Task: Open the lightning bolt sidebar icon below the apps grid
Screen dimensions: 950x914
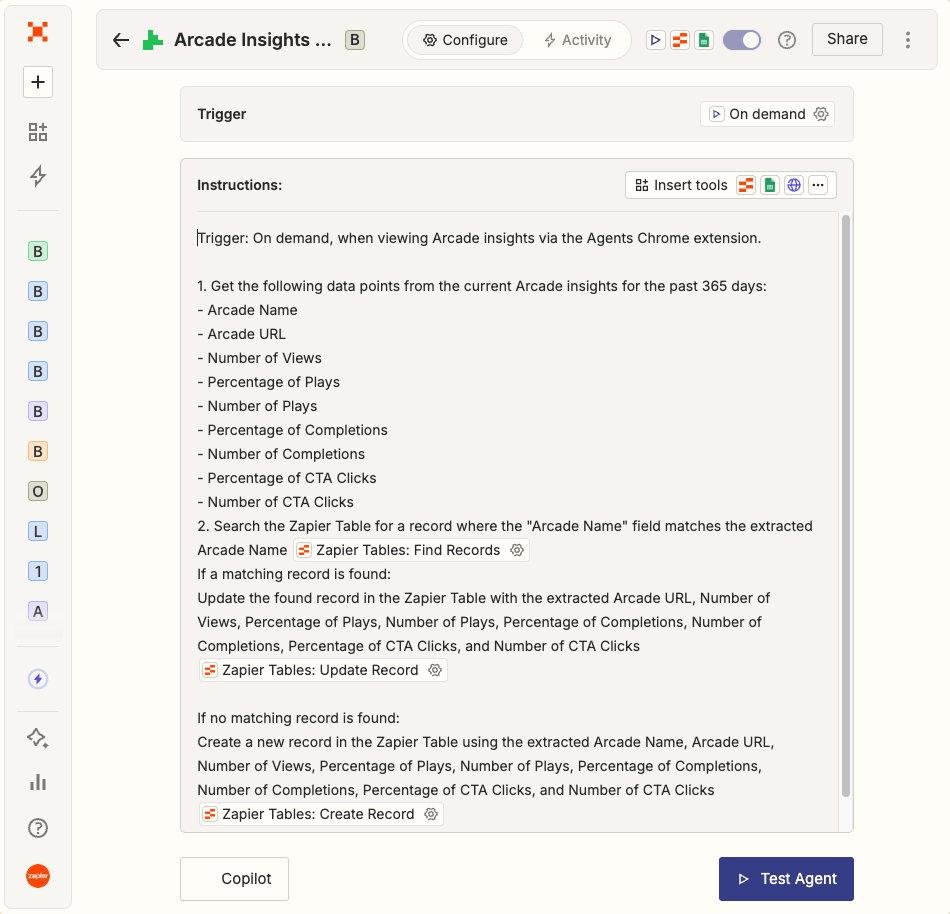Action: [38, 176]
